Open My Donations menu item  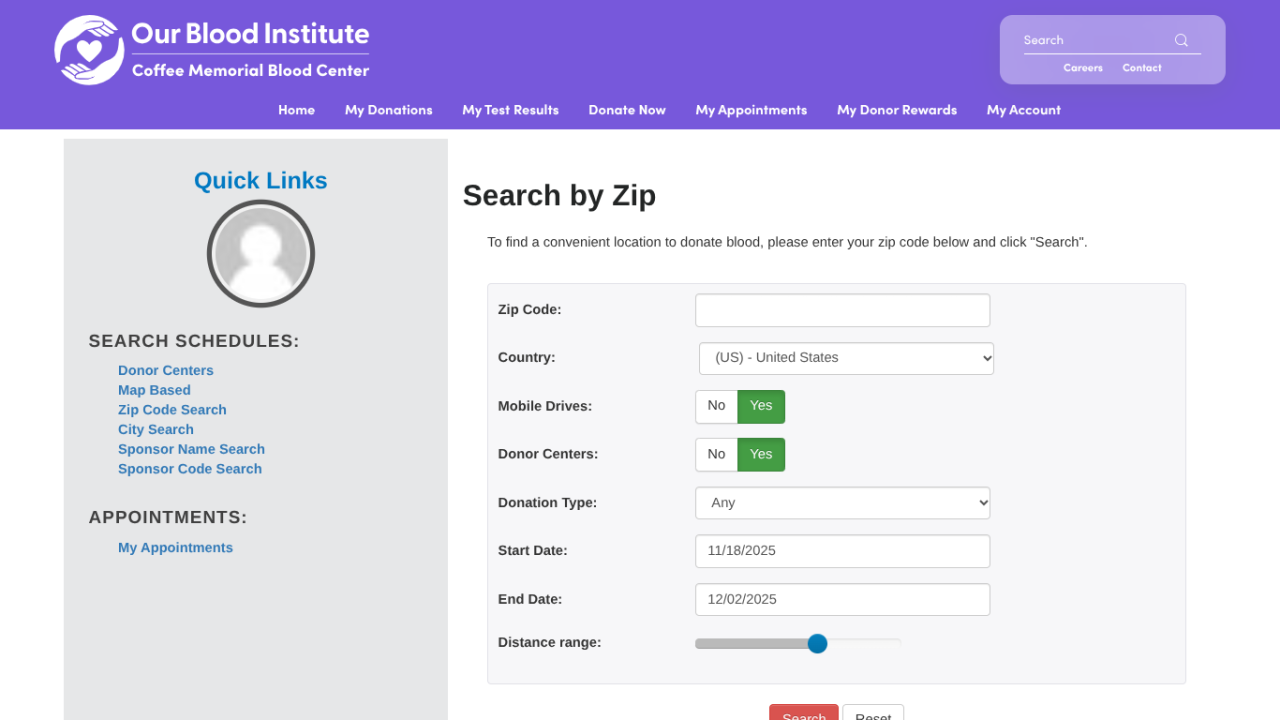click(x=388, y=110)
